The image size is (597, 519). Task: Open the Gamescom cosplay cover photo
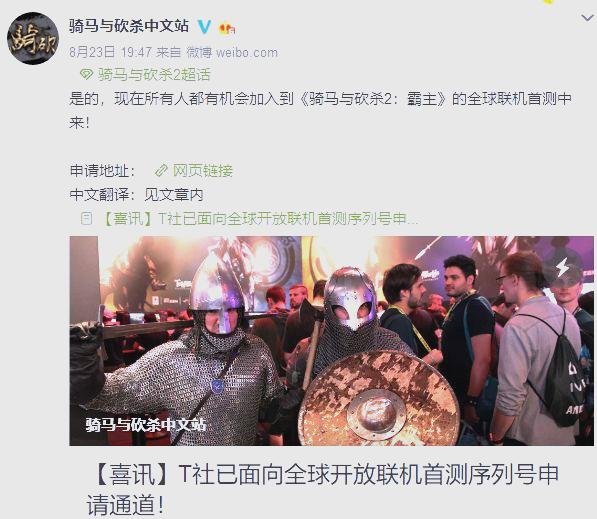[331, 341]
